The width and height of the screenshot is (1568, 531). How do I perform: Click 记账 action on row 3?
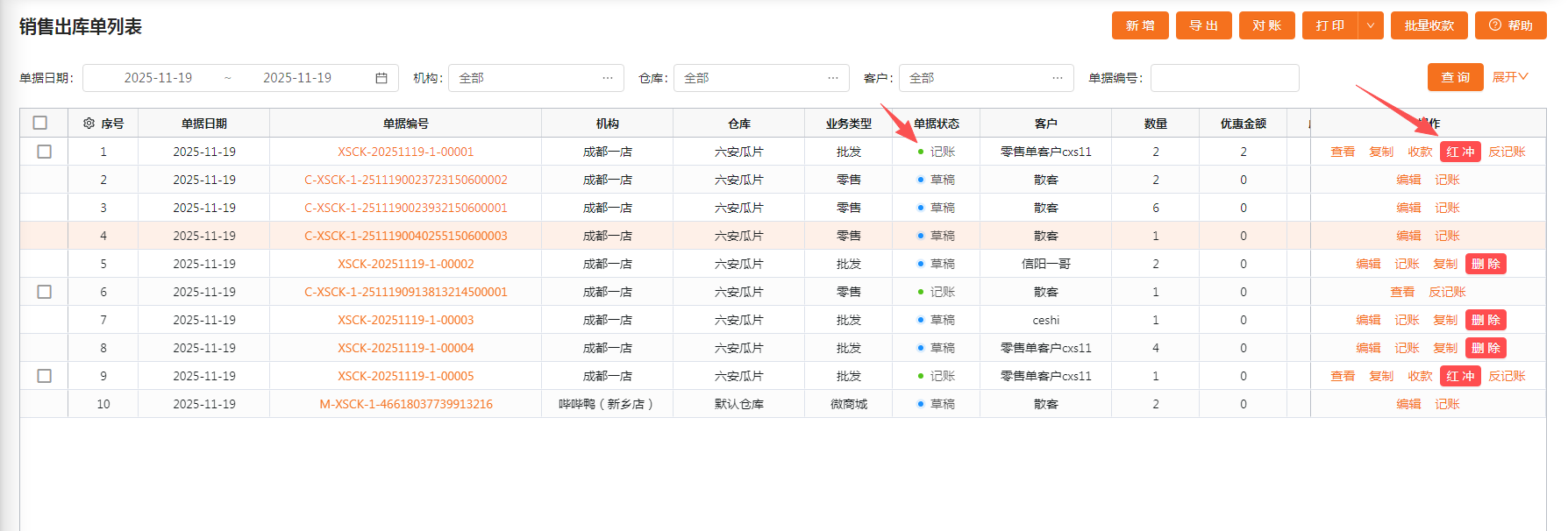1447,208
